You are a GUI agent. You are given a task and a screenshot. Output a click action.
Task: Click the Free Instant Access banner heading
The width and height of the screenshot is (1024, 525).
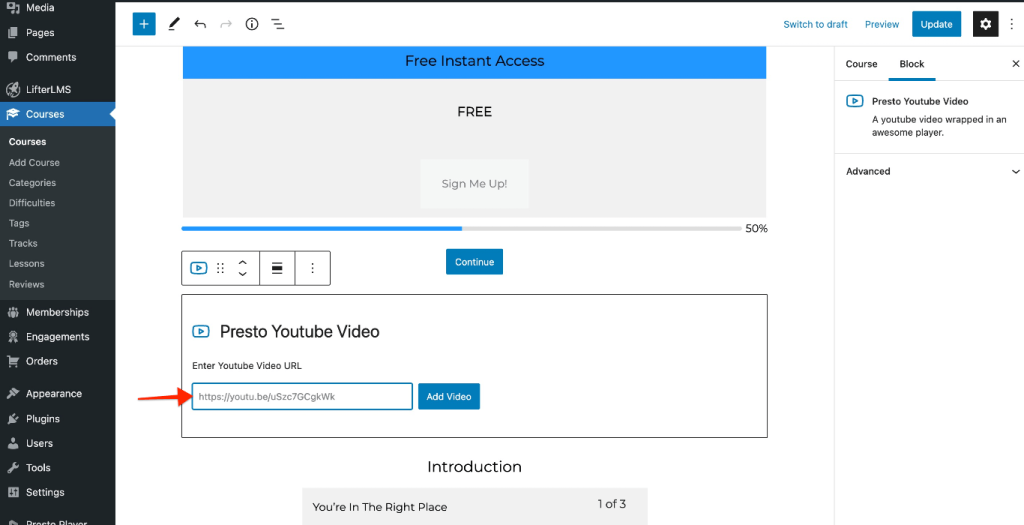tap(474, 61)
